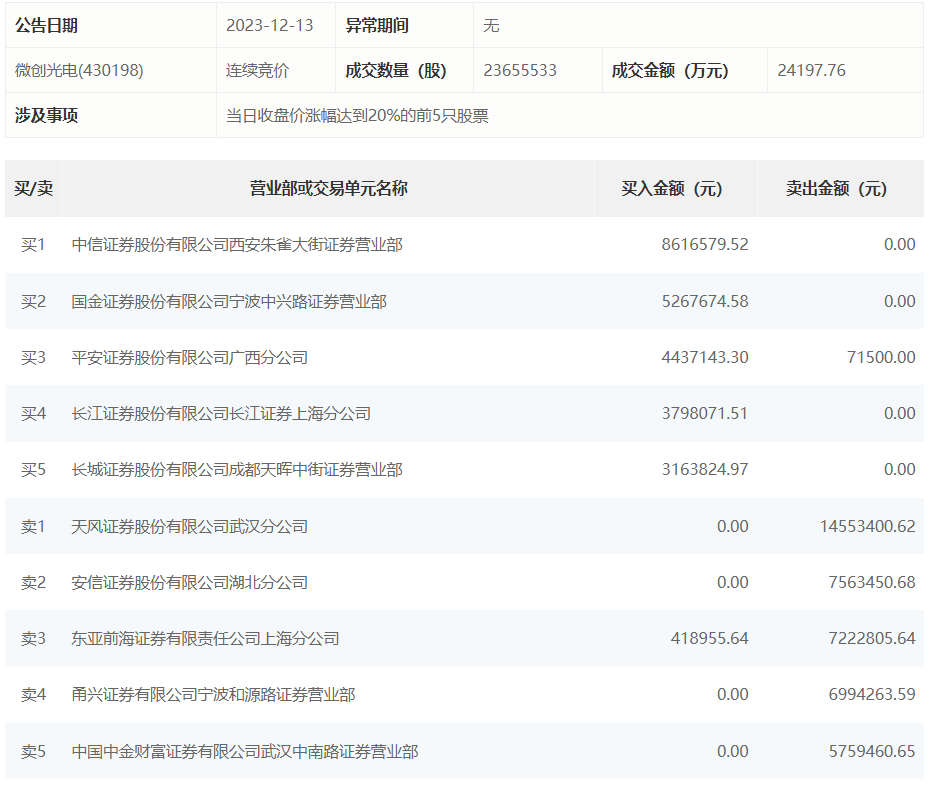The image size is (929, 786).
Task: Click the 买/卖 column header
Action: tap(33, 188)
